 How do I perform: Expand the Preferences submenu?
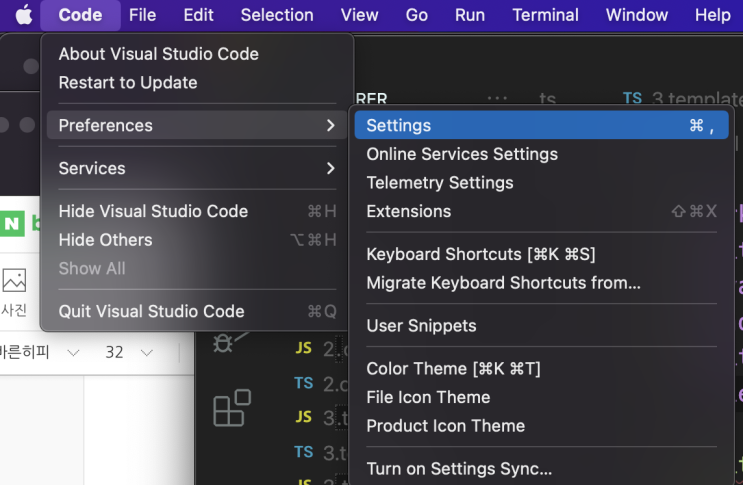[x=197, y=126]
